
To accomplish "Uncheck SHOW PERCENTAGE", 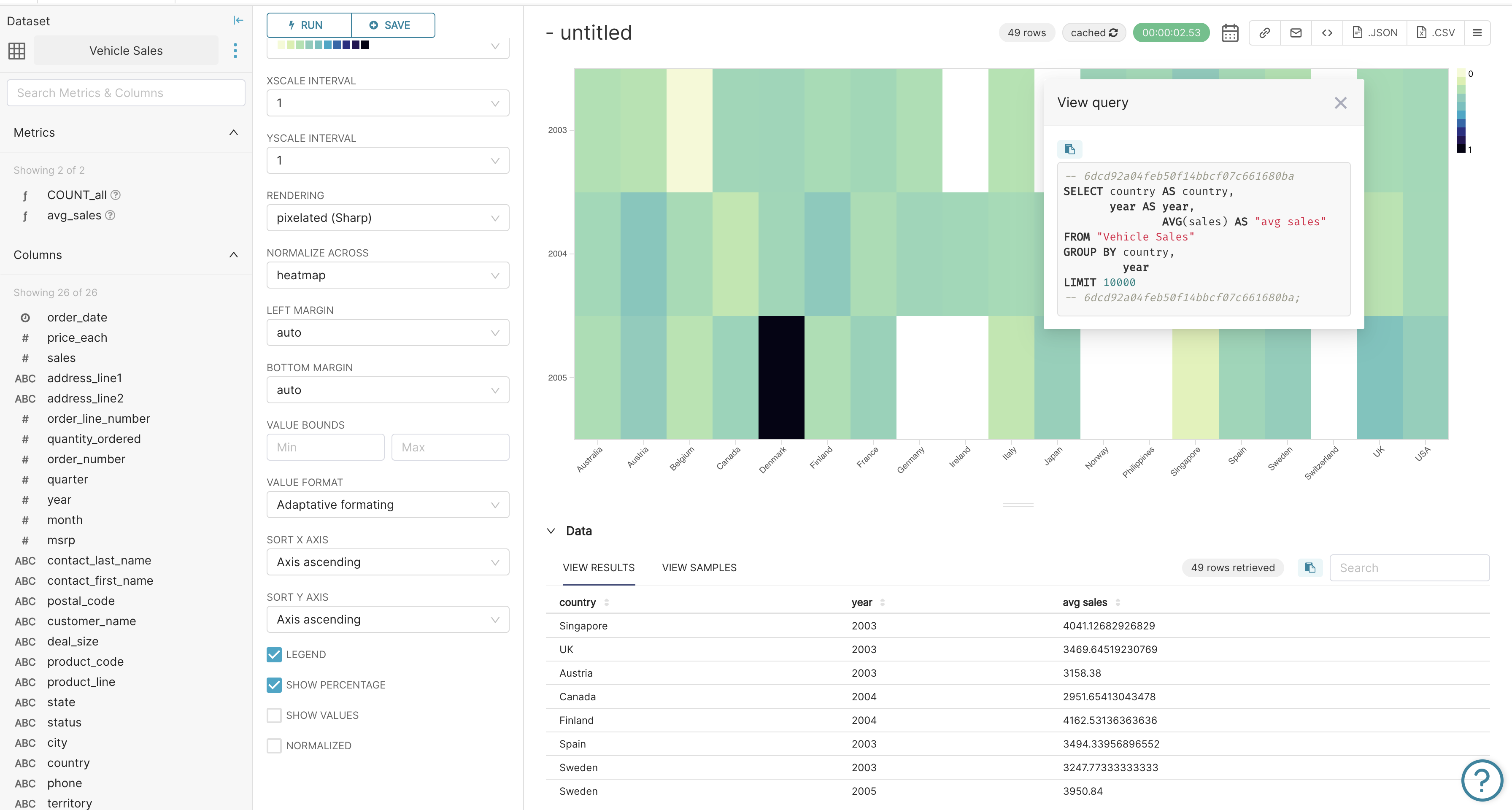I will click(273, 684).
